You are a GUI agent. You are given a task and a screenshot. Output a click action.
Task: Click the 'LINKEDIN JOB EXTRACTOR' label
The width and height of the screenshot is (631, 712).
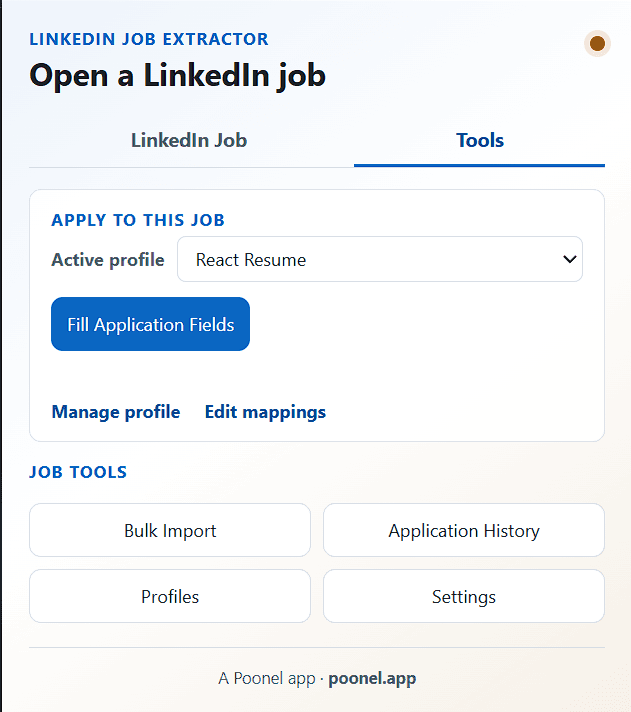click(149, 40)
